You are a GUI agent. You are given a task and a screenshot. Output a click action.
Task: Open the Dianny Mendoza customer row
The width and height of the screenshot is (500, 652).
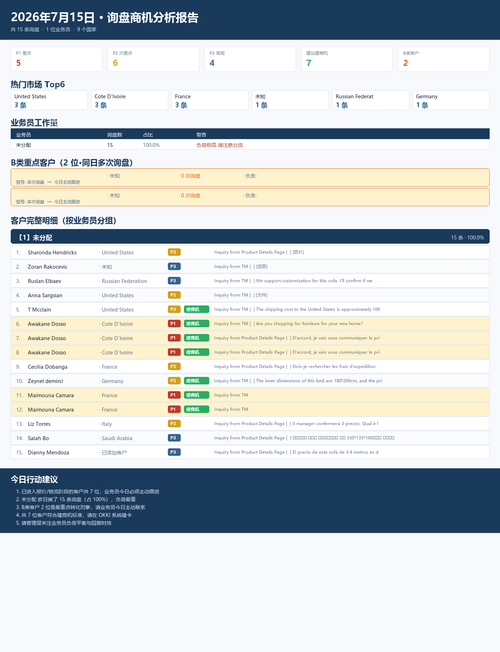pyautogui.click(x=250, y=452)
